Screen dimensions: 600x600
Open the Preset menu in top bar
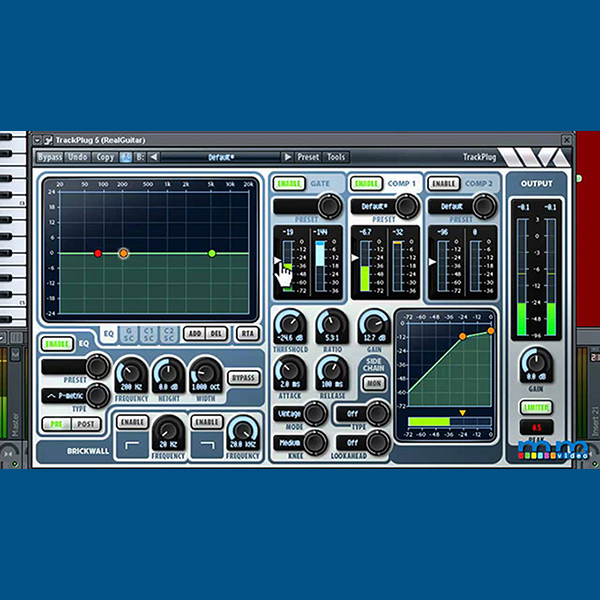tap(308, 157)
